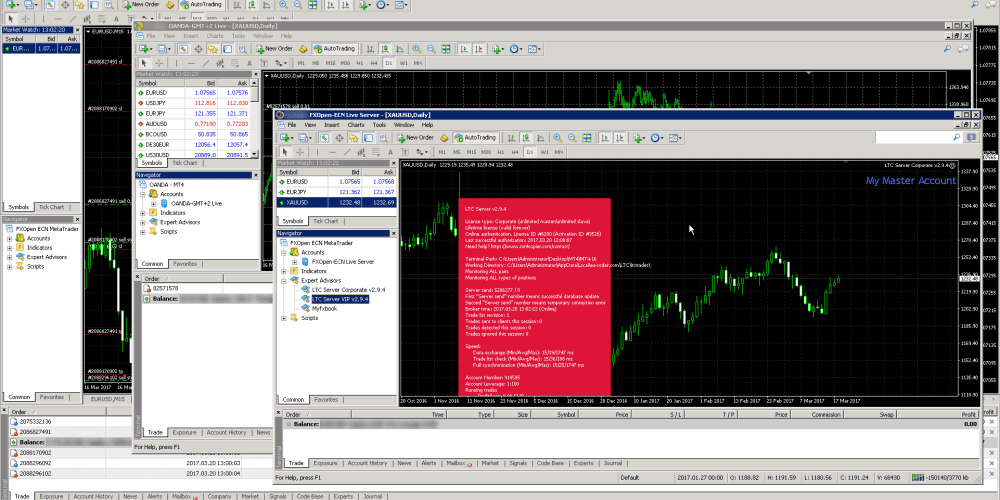Viewport: 1000px width, 500px height.
Task: Open Templates dropdown in FXOpen toolbar
Action: [675, 138]
